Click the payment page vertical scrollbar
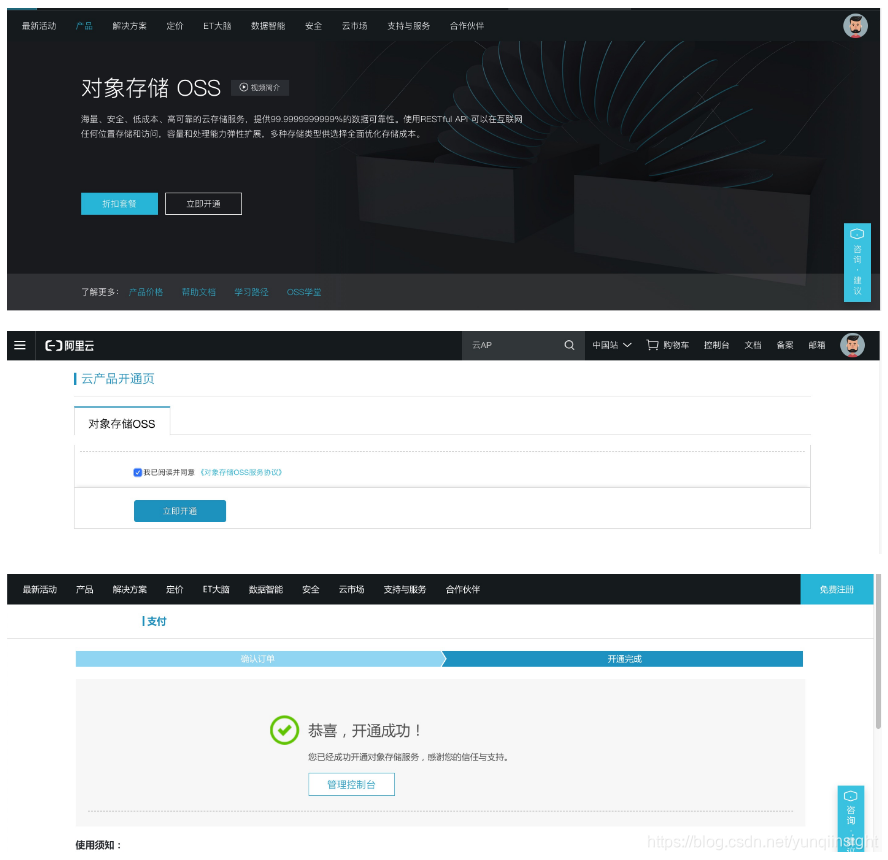 (x=878, y=651)
